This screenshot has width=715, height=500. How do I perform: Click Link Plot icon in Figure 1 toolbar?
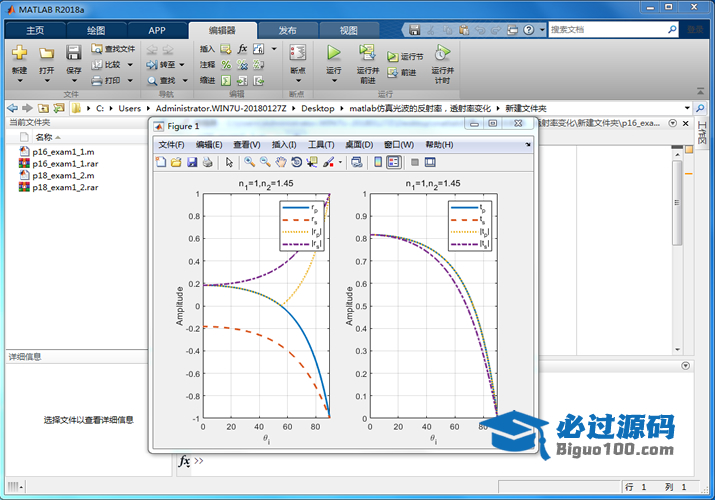tap(357, 162)
